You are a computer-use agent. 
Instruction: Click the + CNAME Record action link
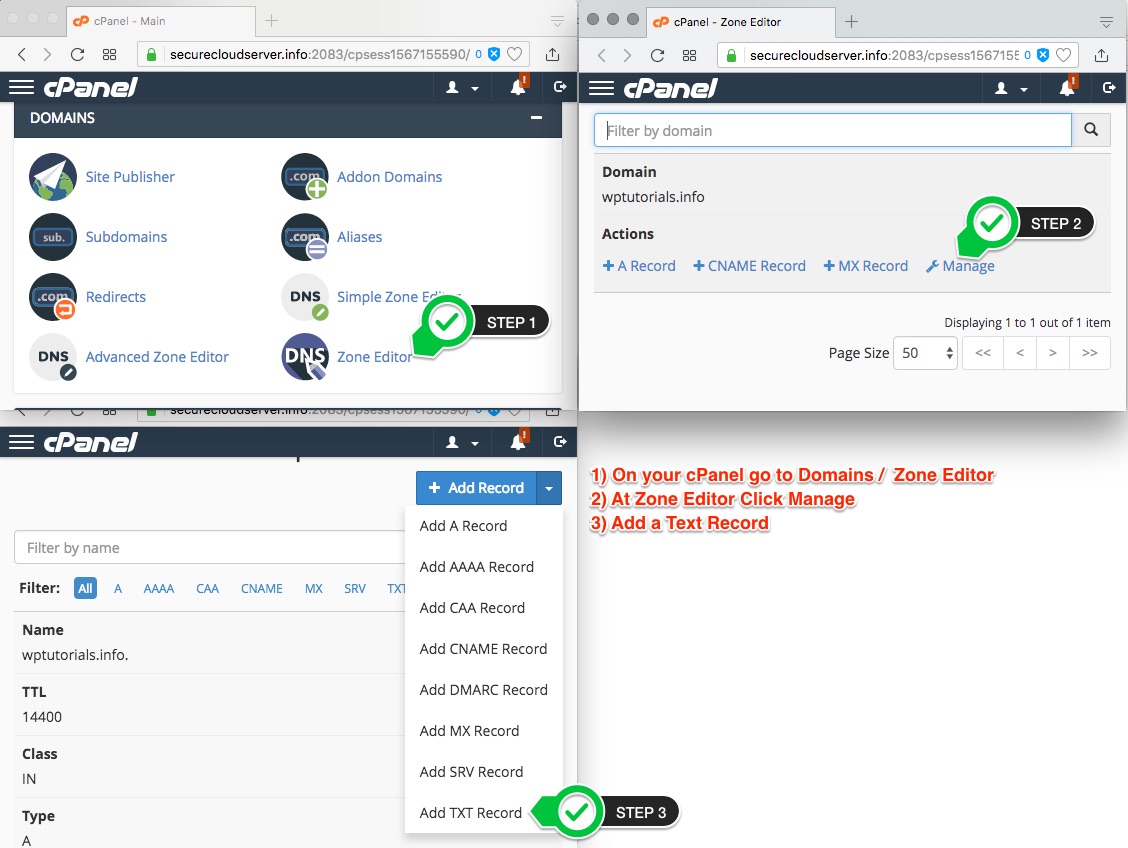point(749,266)
